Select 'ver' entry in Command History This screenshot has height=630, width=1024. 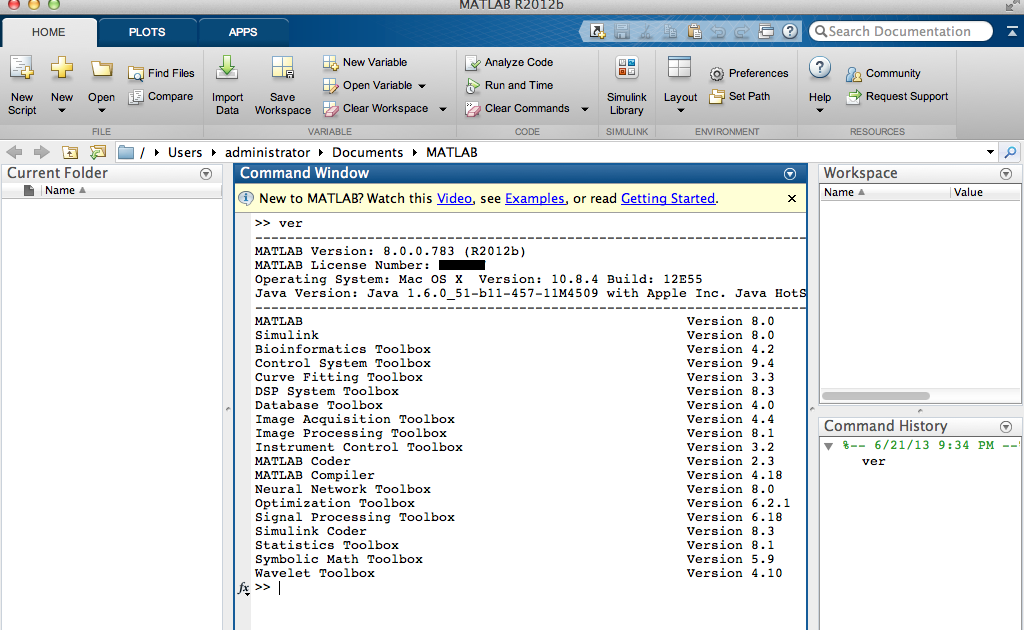click(873, 462)
